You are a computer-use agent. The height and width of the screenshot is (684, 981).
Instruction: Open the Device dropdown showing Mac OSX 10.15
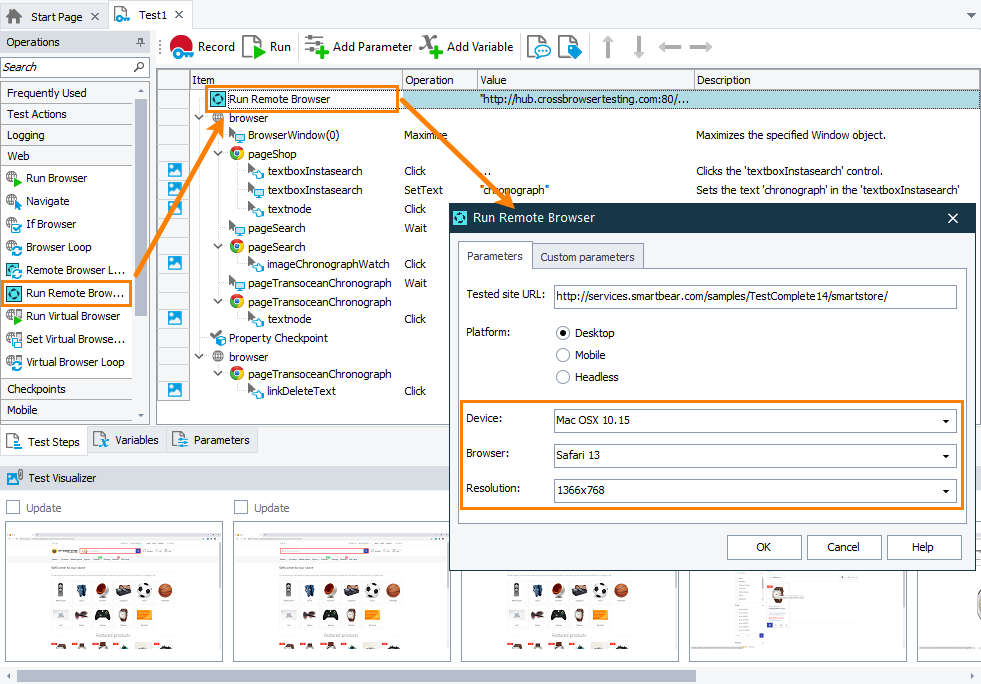[x=945, y=420]
